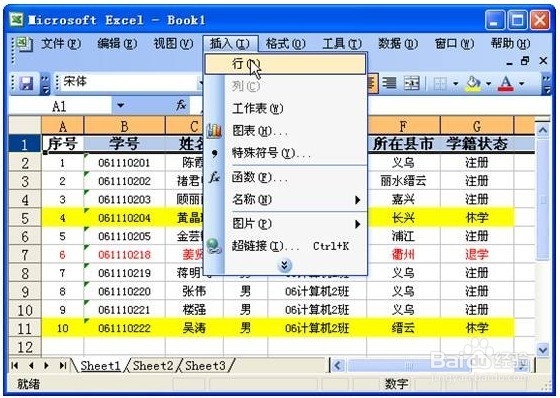The width and height of the screenshot is (560, 398).
Task: Open the formatting toolbar options at far right
Action: (546, 84)
